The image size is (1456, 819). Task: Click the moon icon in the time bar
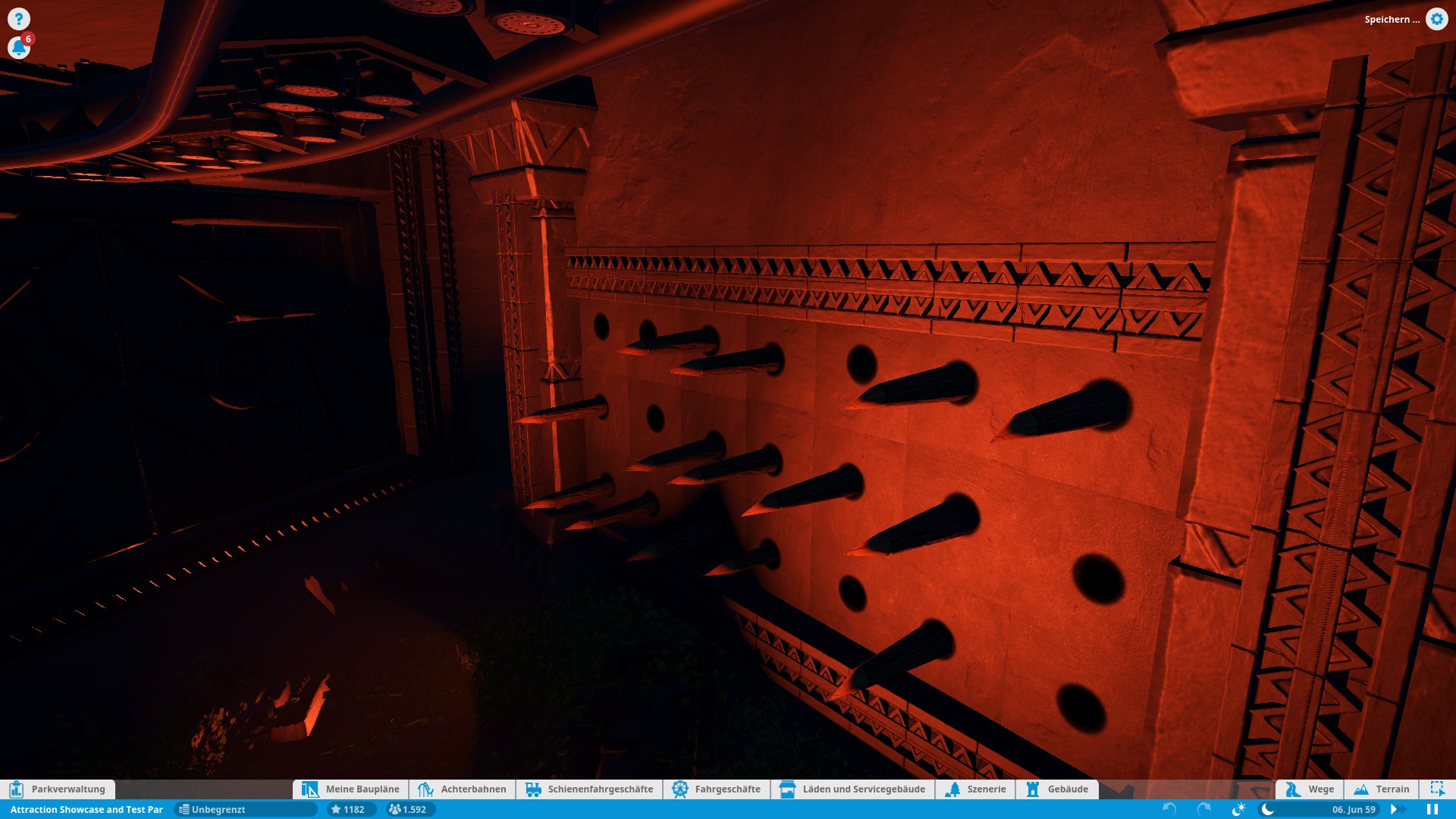1267,809
